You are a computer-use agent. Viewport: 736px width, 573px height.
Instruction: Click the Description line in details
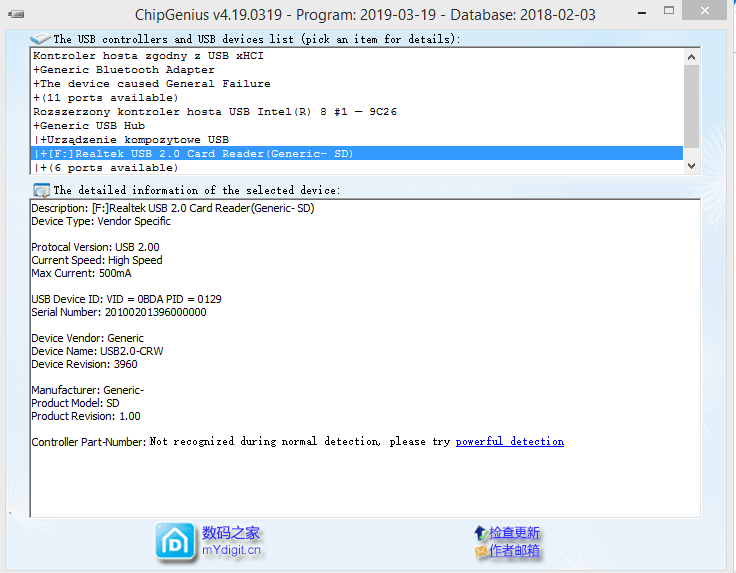[173, 208]
